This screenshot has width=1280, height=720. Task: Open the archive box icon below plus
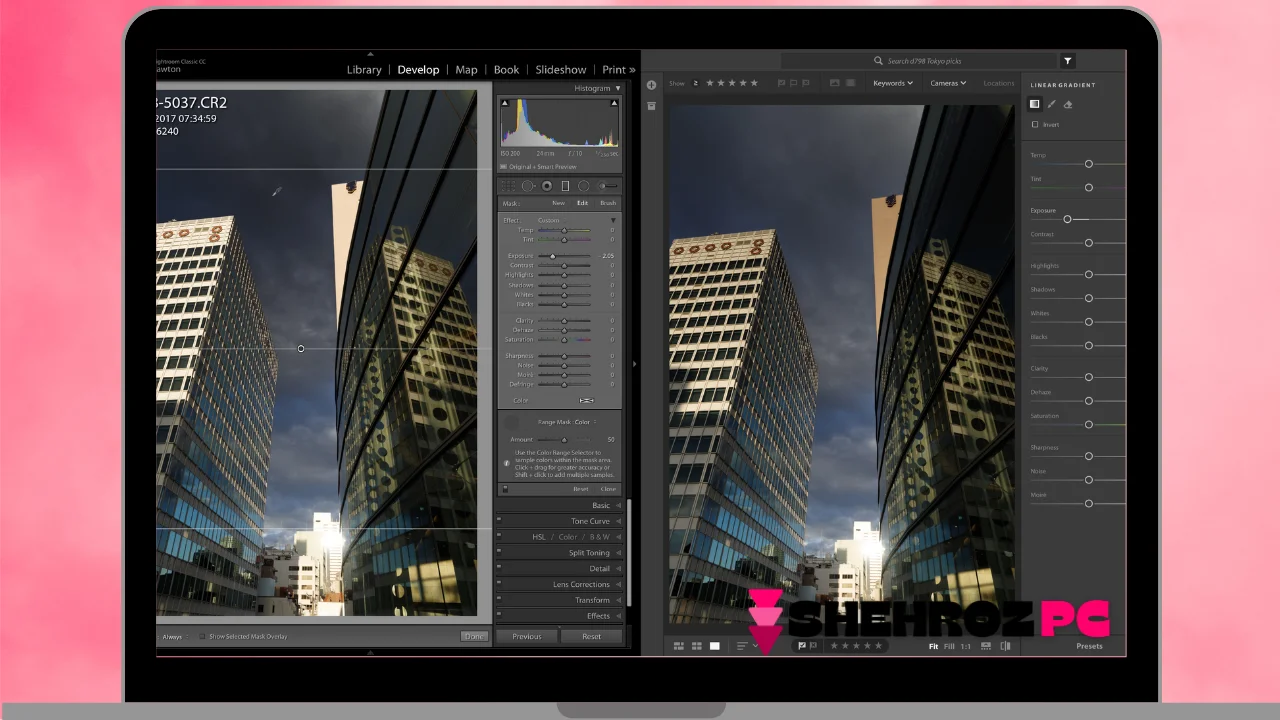(652, 105)
